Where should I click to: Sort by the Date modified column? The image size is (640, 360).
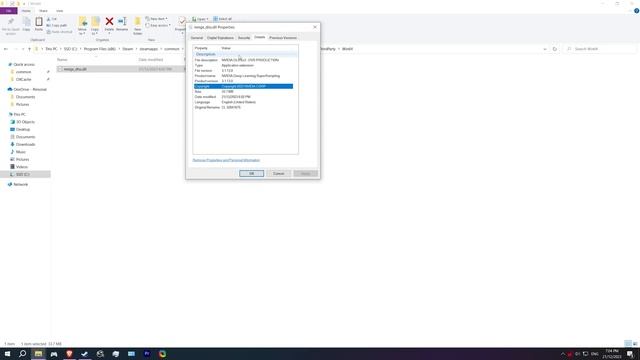(151, 60)
